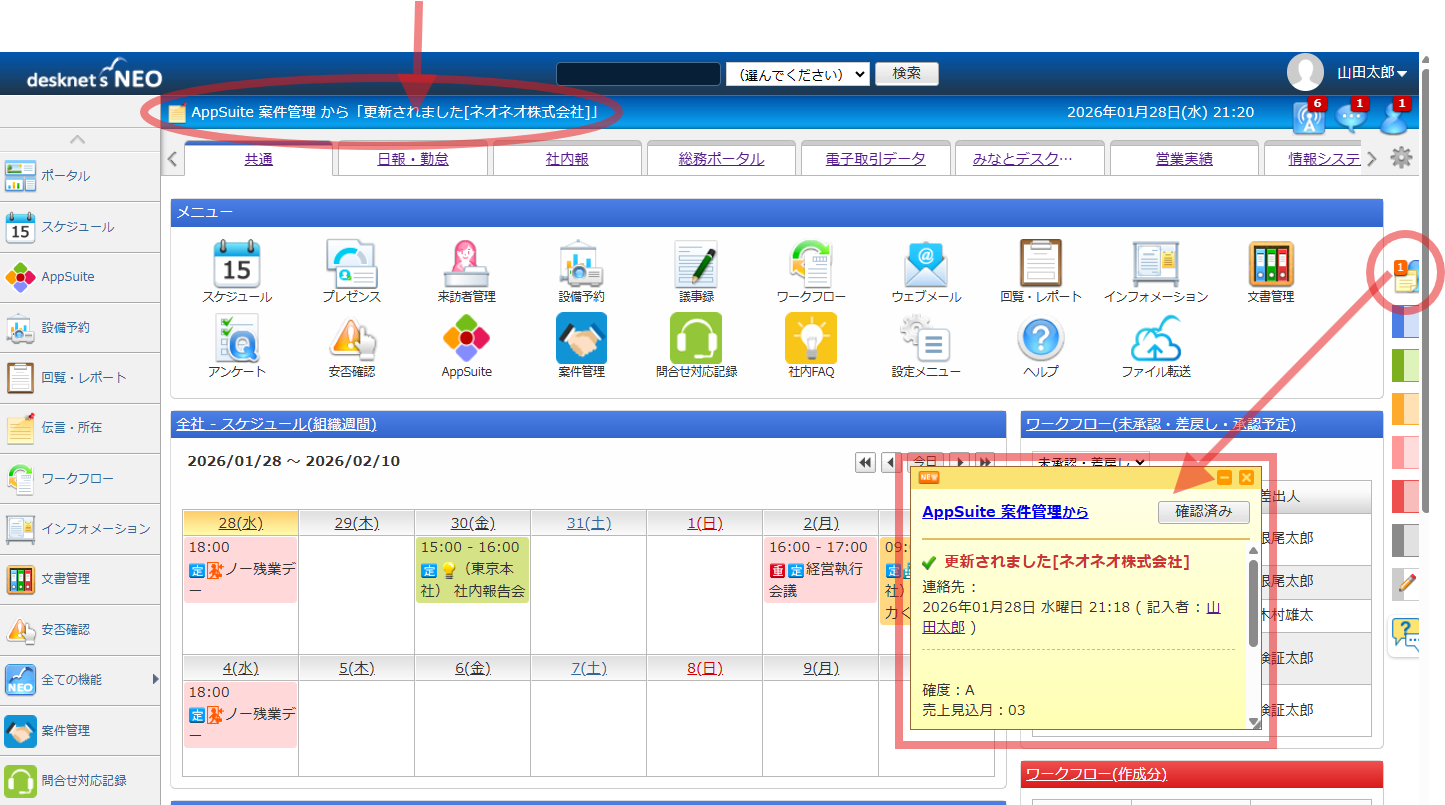Click the green color sticky note swatch
This screenshot has width=1445, height=805.
[x=1405, y=366]
